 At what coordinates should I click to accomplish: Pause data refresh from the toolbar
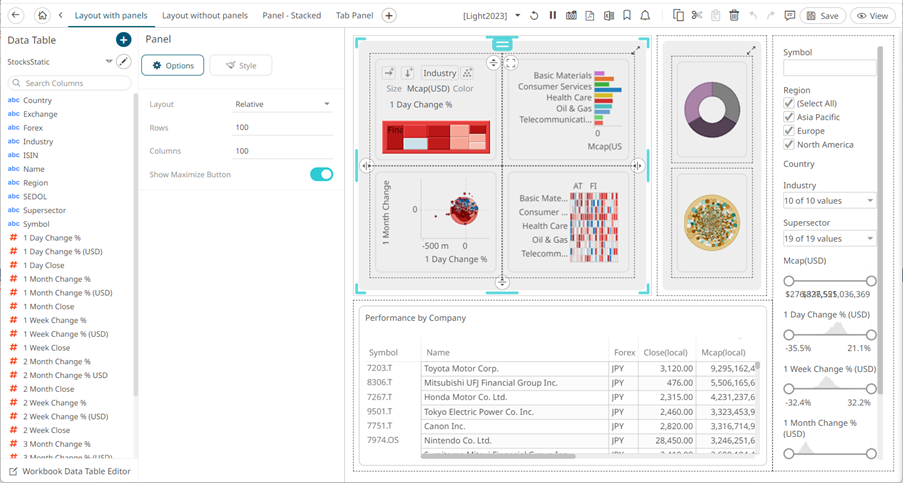point(552,16)
